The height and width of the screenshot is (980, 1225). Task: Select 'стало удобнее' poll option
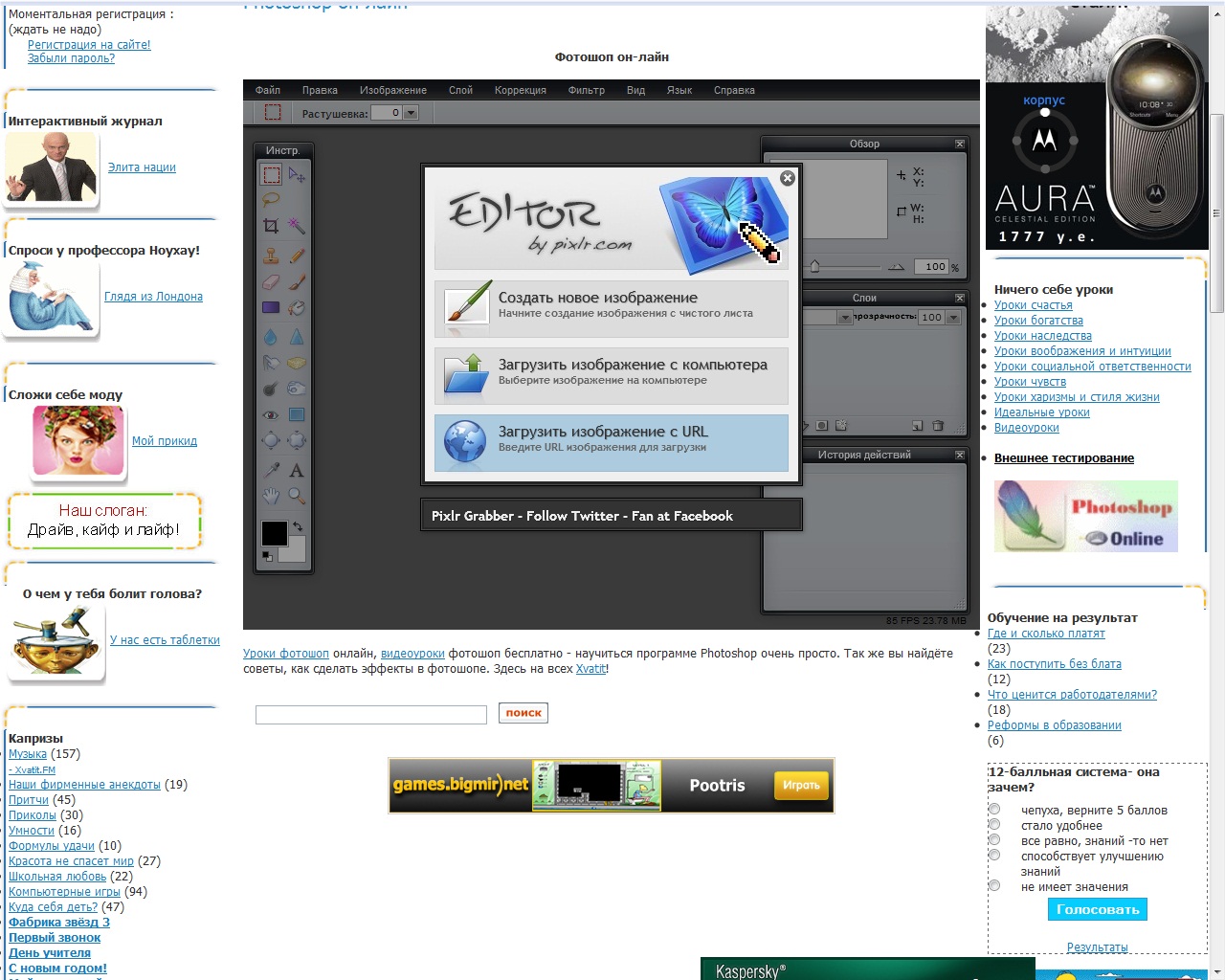pyautogui.click(x=994, y=825)
